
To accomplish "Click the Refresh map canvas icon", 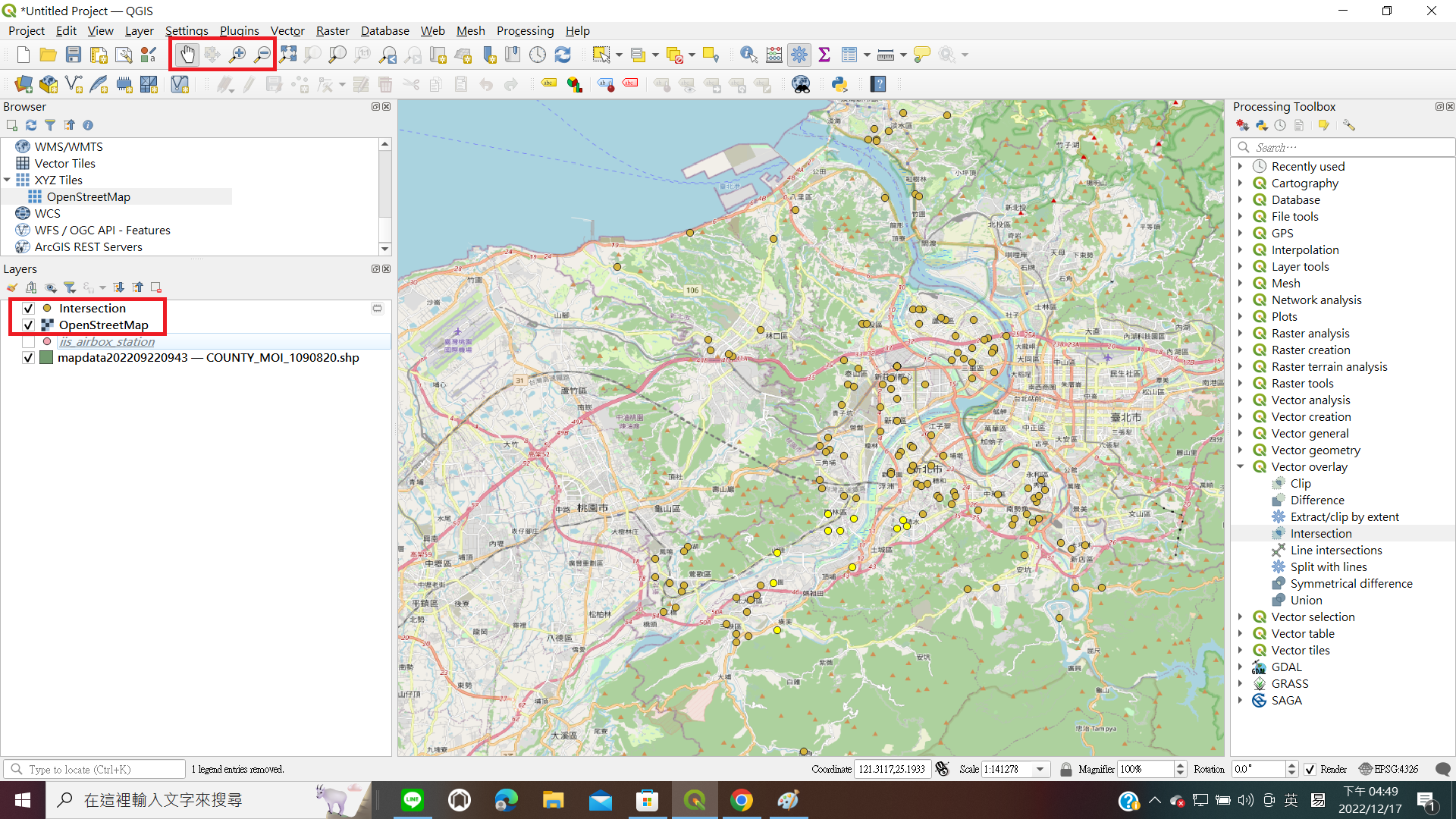I will click(563, 55).
